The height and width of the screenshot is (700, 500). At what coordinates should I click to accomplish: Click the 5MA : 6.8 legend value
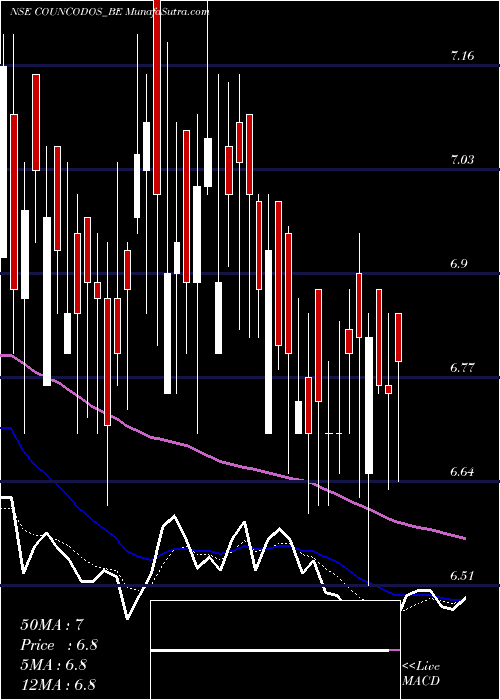point(54,665)
